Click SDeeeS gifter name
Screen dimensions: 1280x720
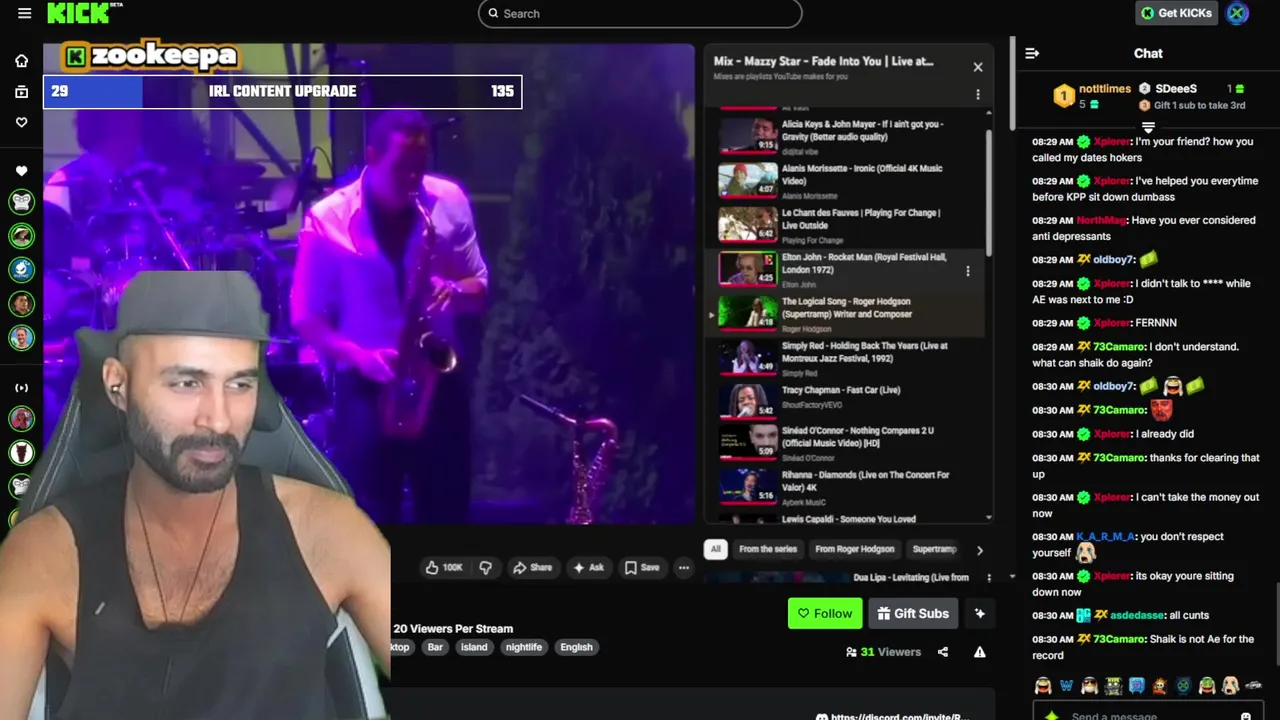[1176, 89]
